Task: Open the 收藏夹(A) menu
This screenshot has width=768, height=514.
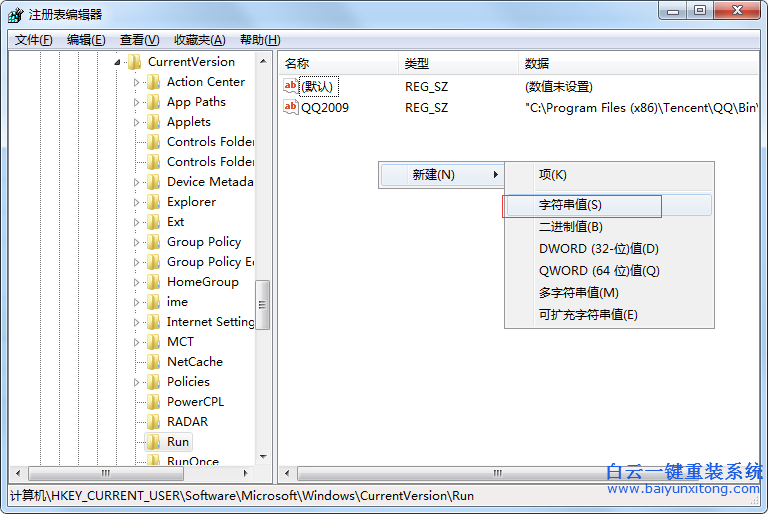Action: click(x=199, y=40)
